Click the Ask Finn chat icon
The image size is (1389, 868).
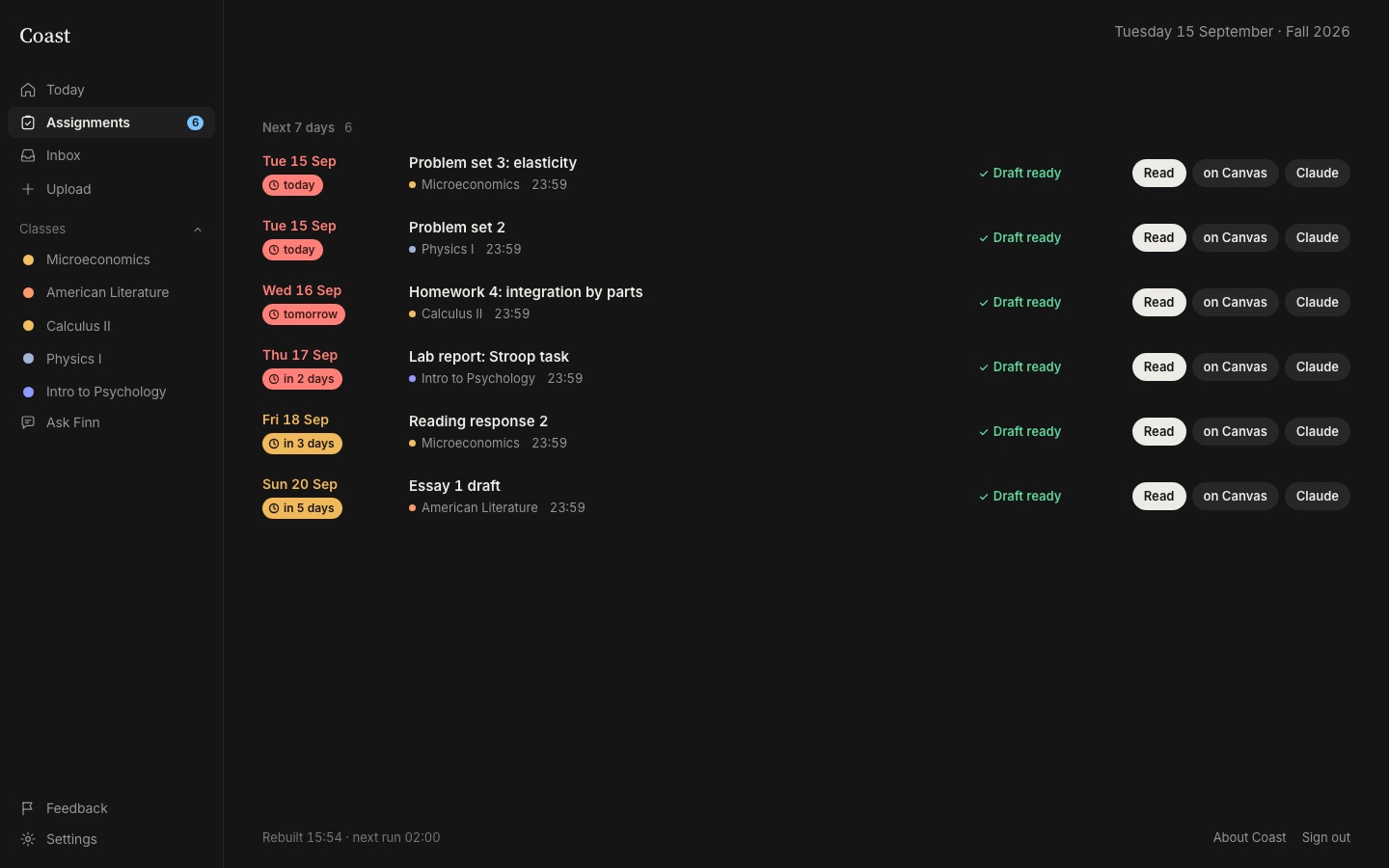pos(28,422)
